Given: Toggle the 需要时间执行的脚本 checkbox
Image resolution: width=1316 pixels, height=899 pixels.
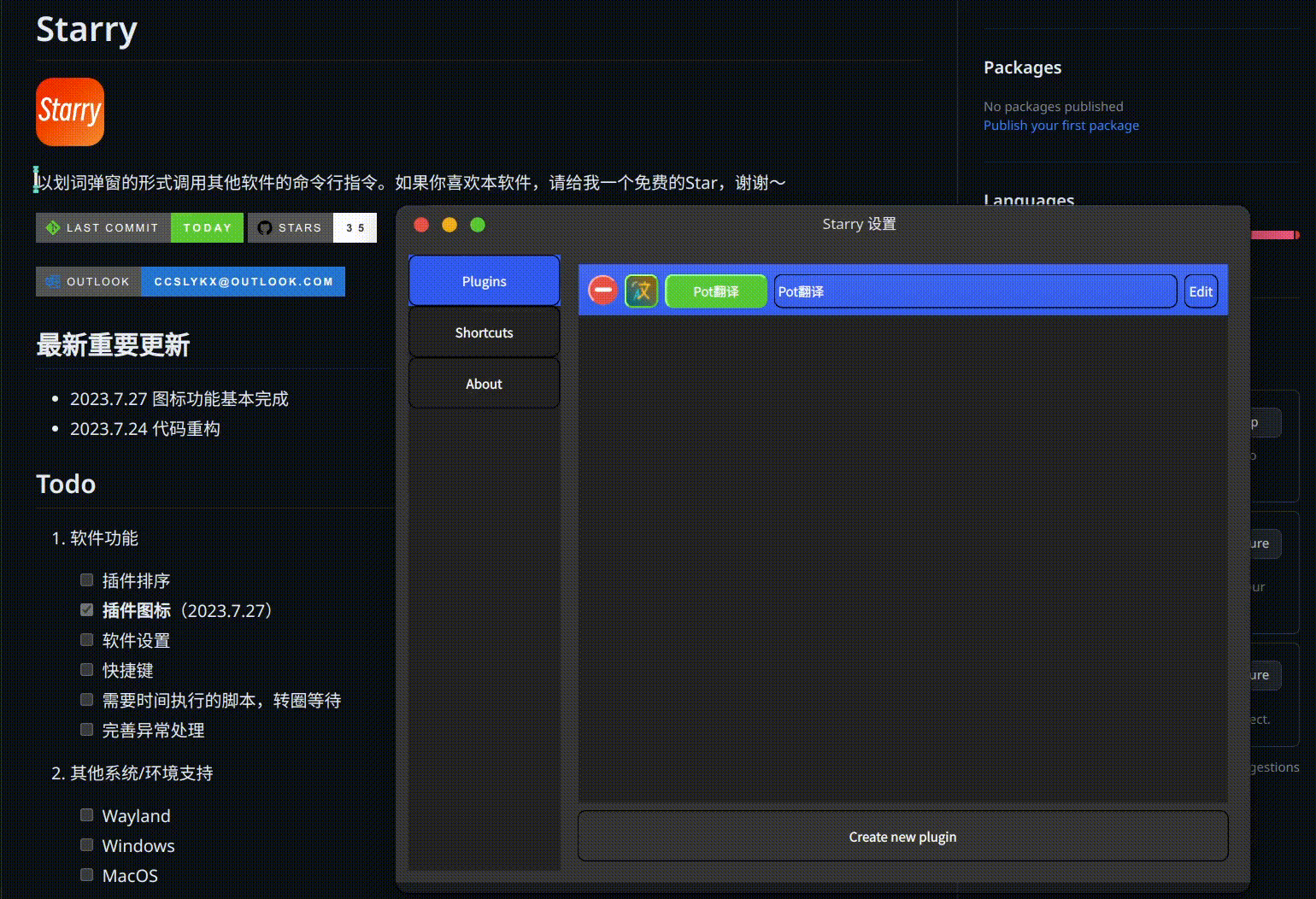Looking at the screenshot, I should [86, 700].
